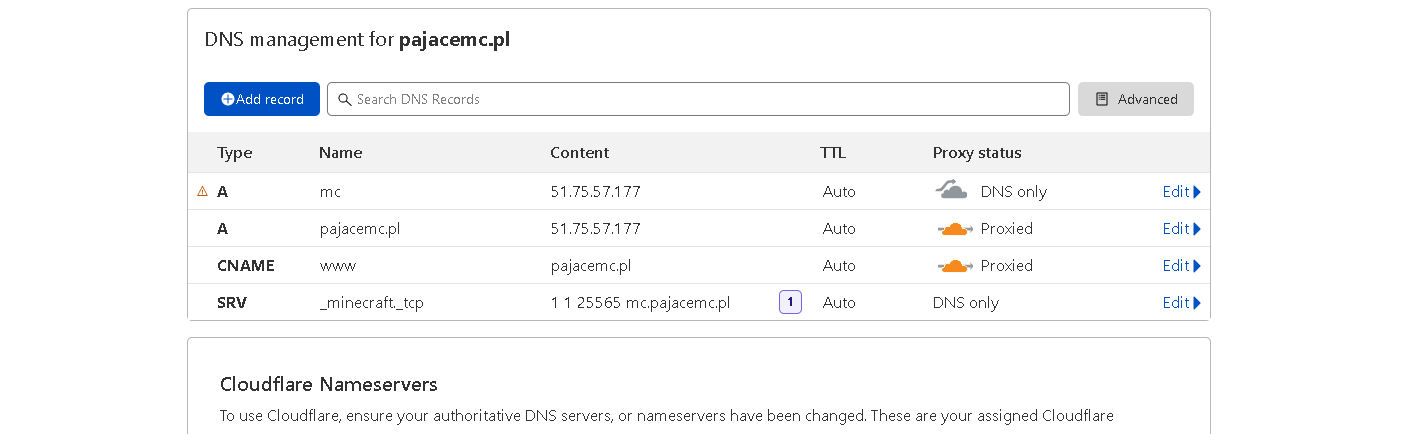Click the Content column header

tap(579, 153)
